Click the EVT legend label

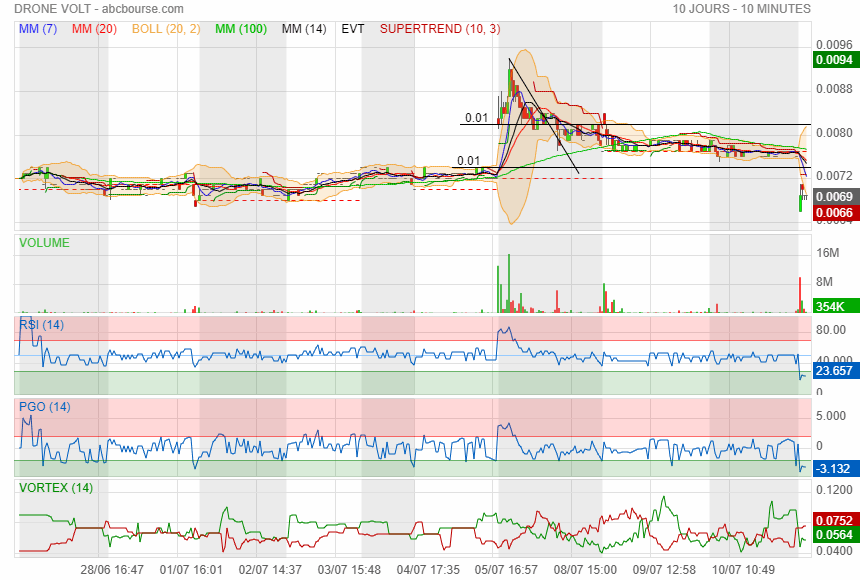[353, 29]
